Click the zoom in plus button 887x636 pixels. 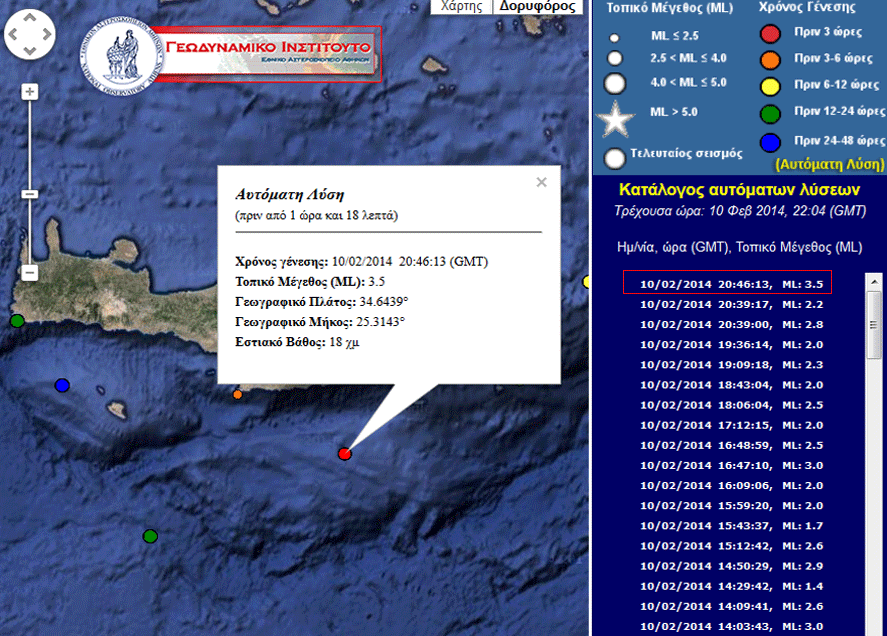tap(30, 92)
